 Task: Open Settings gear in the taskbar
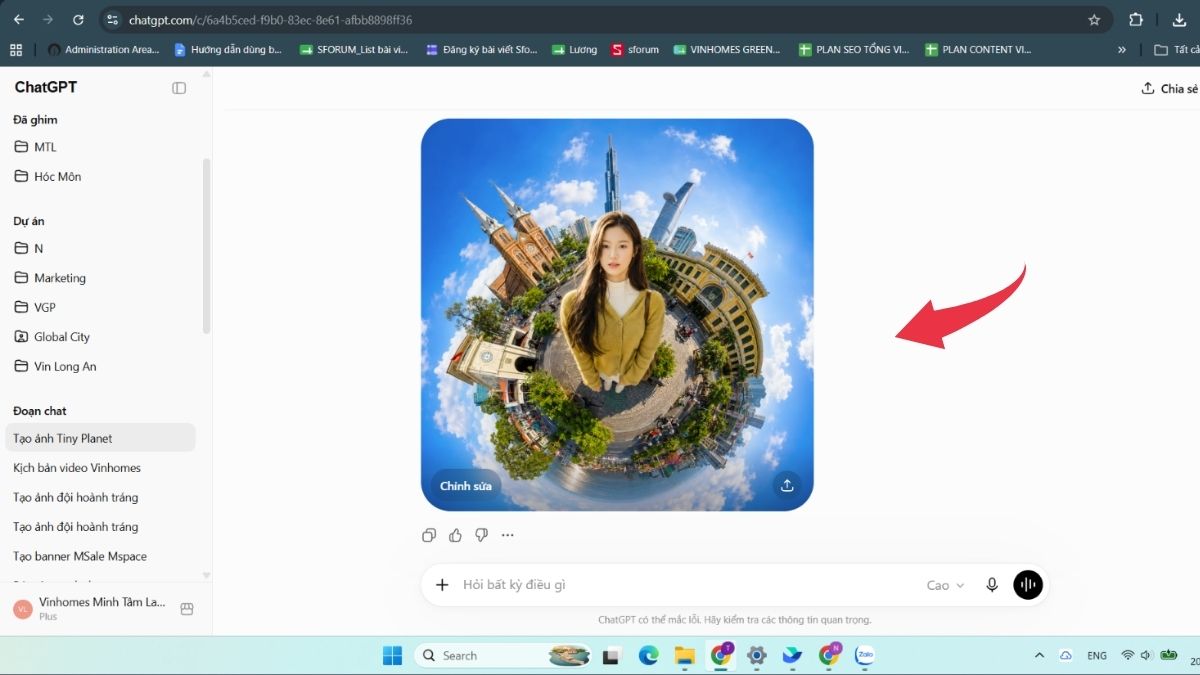tap(756, 656)
